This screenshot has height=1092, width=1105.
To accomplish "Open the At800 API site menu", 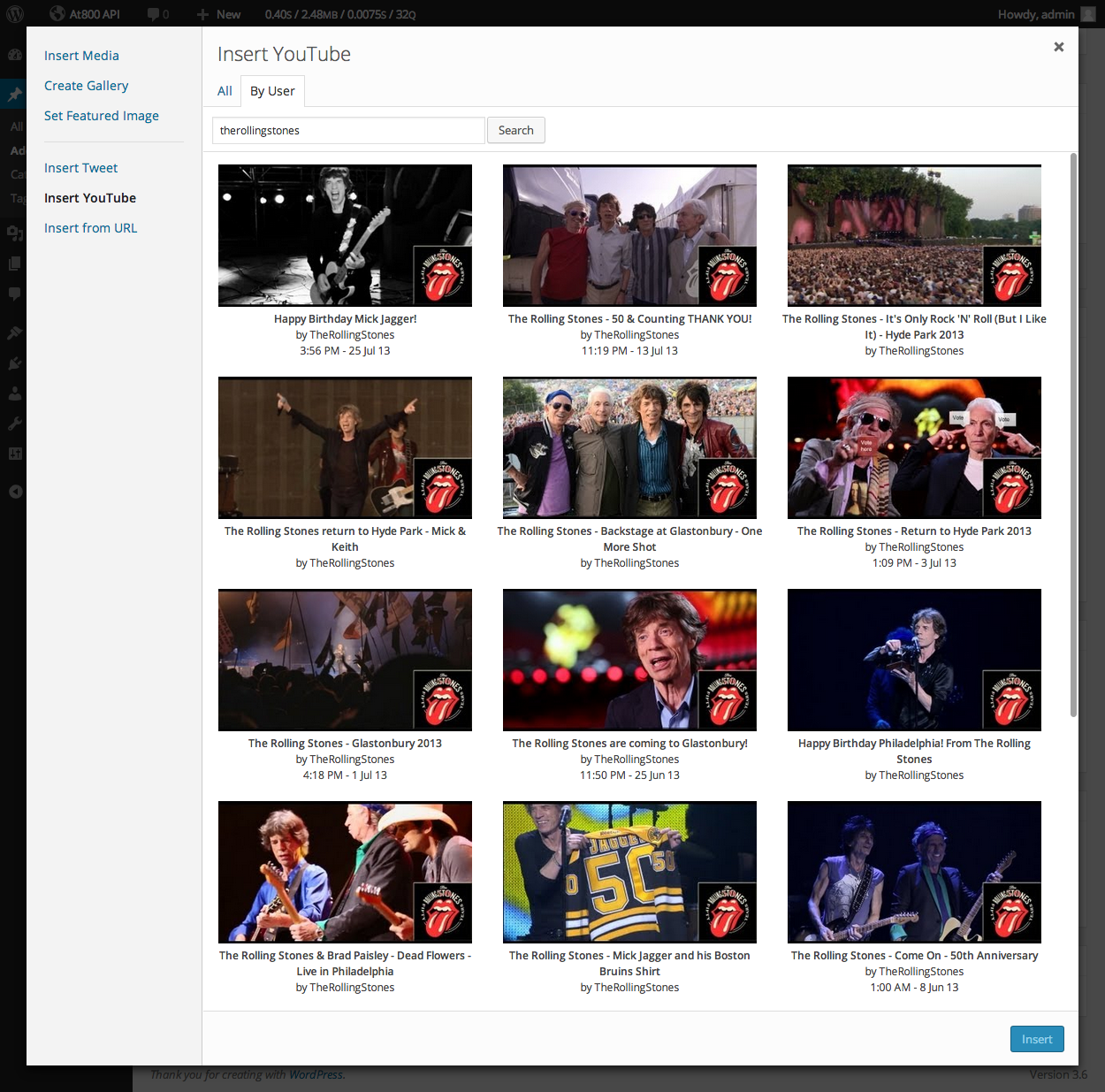I will pyautogui.click(x=85, y=14).
